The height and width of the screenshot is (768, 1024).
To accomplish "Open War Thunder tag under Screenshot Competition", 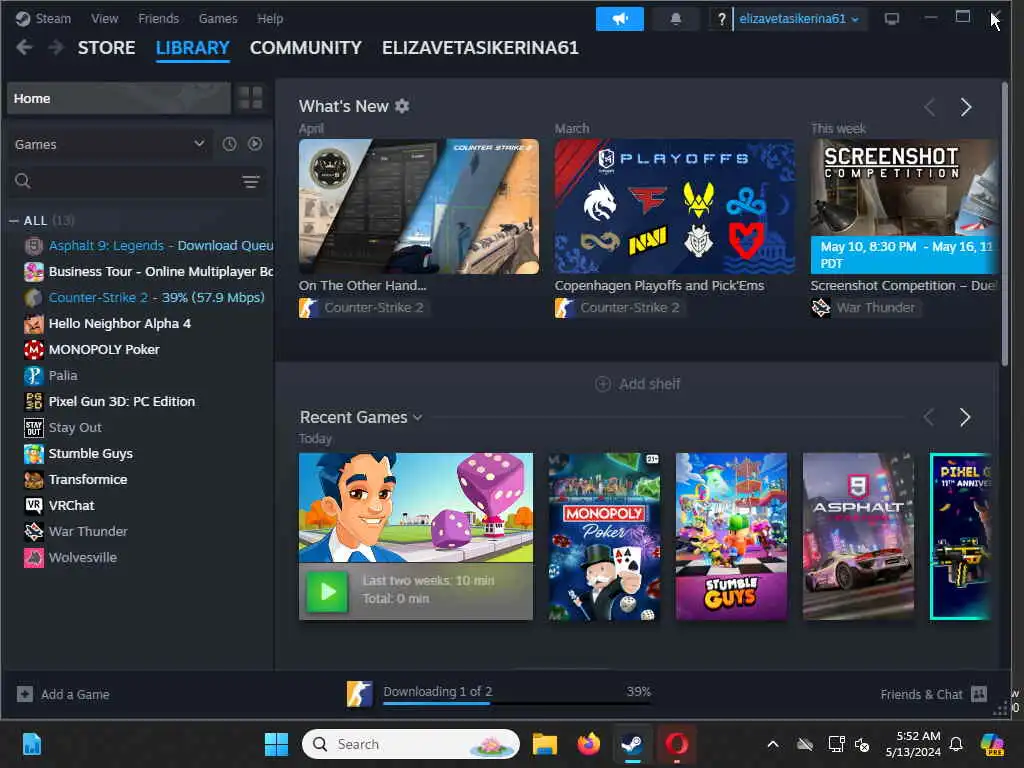I will click(865, 308).
